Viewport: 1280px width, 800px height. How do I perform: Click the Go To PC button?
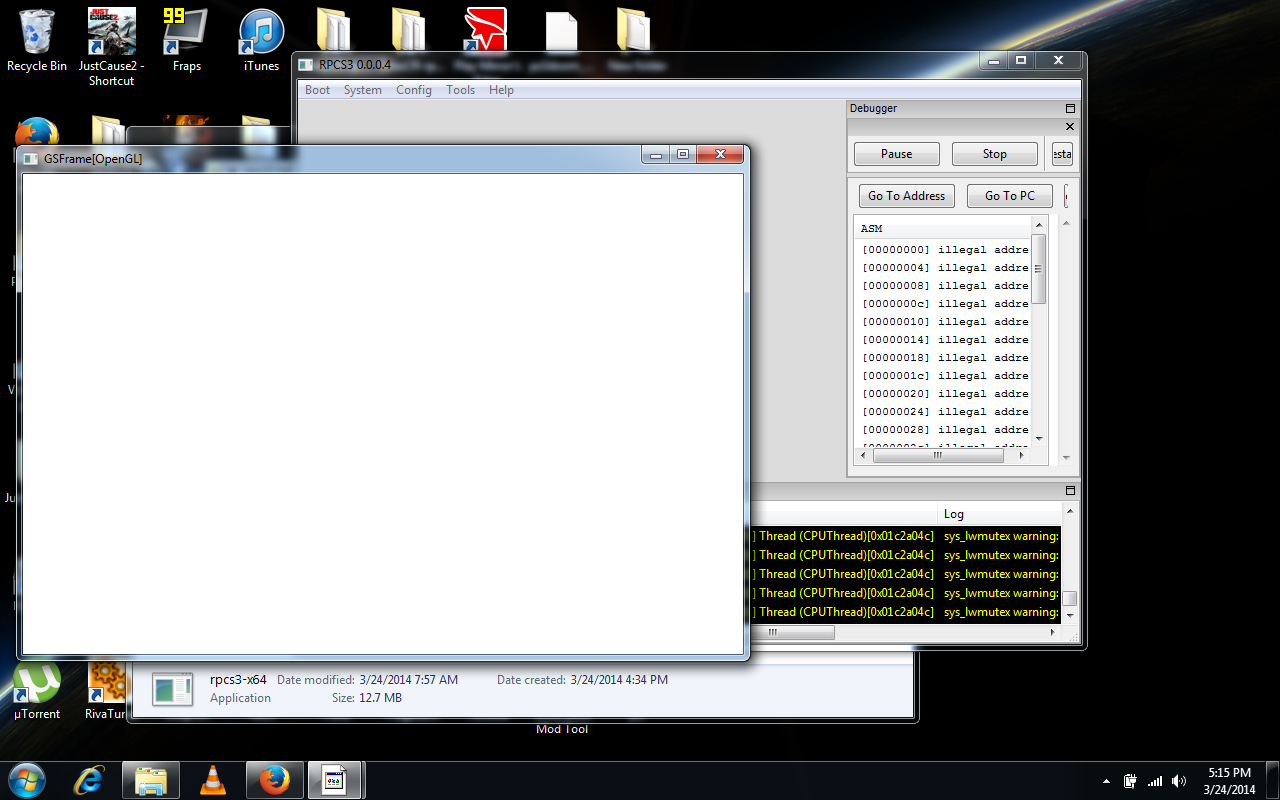pos(1009,196)
